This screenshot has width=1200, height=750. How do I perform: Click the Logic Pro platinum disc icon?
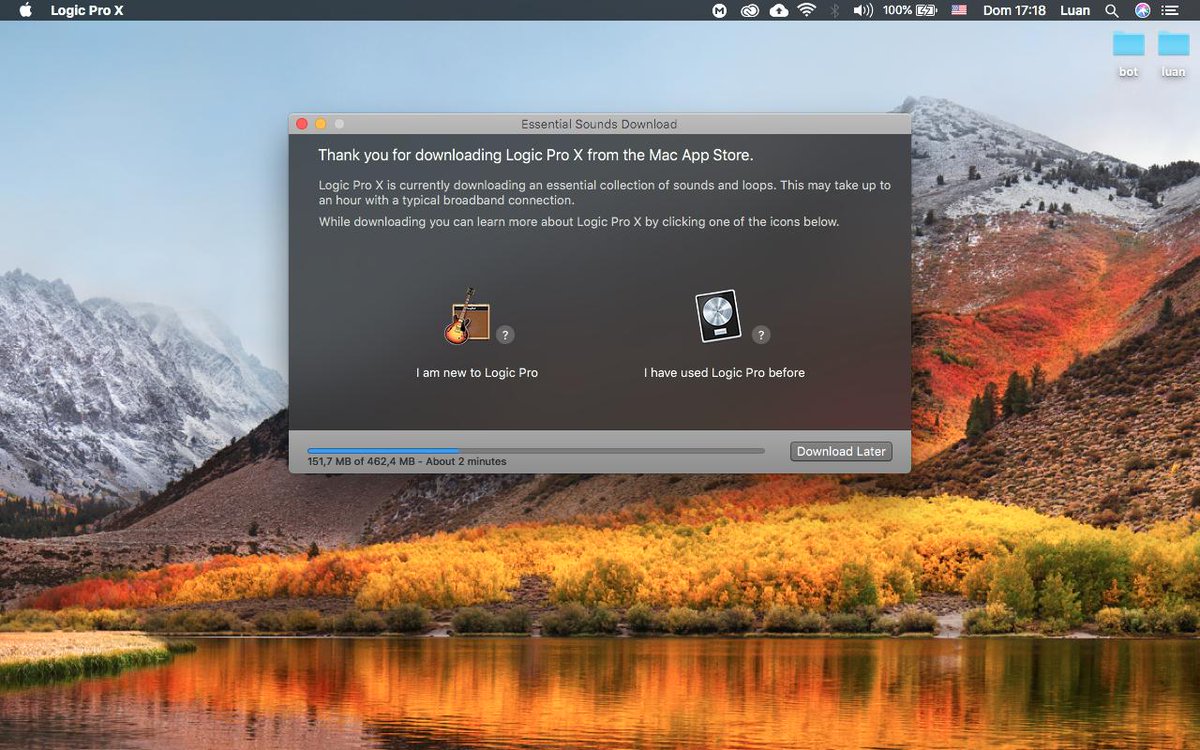(x=718, y=317)
